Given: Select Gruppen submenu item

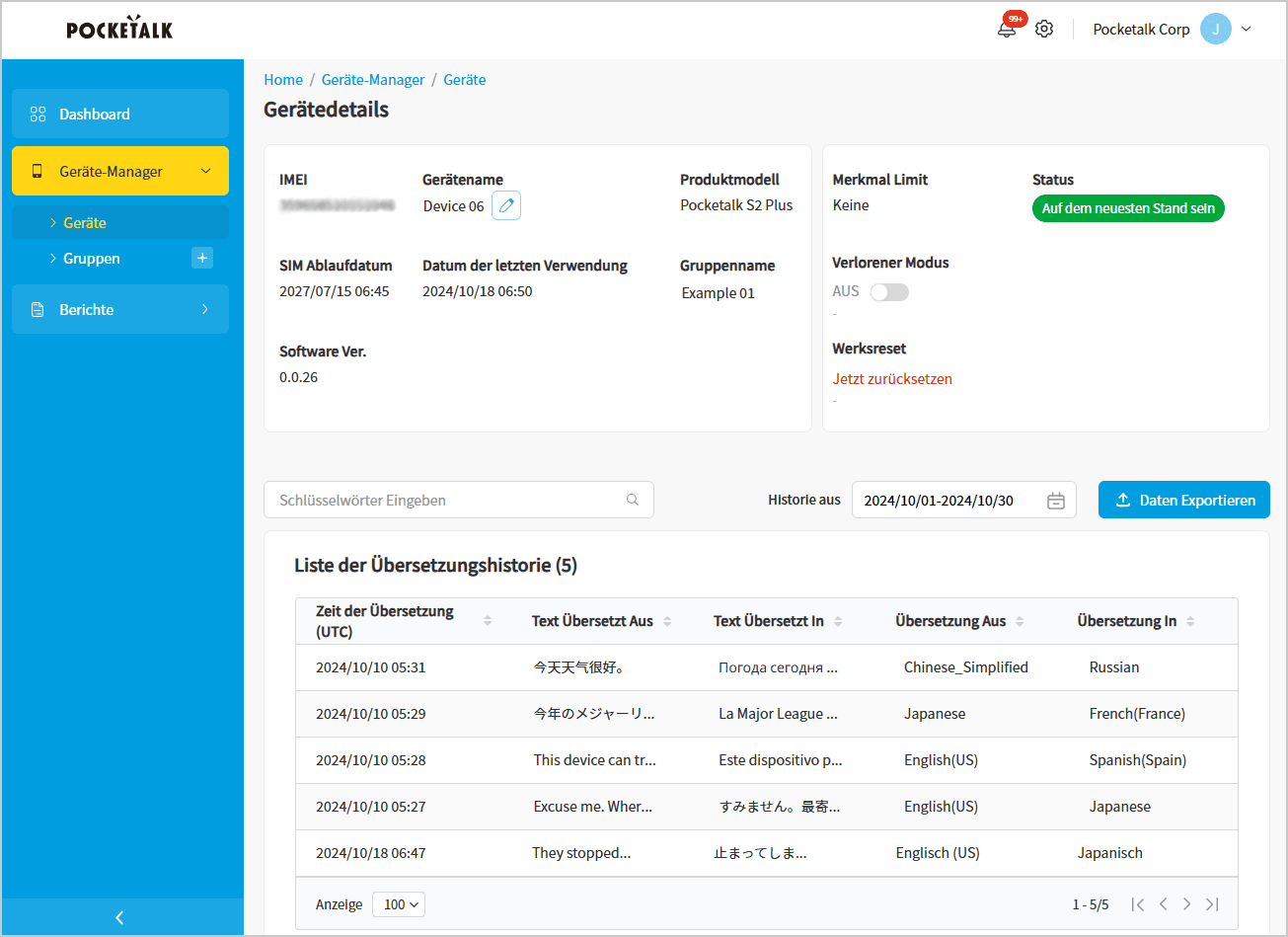Looking at the screenshot, I should pyautogui.click(x=91, y=258).
